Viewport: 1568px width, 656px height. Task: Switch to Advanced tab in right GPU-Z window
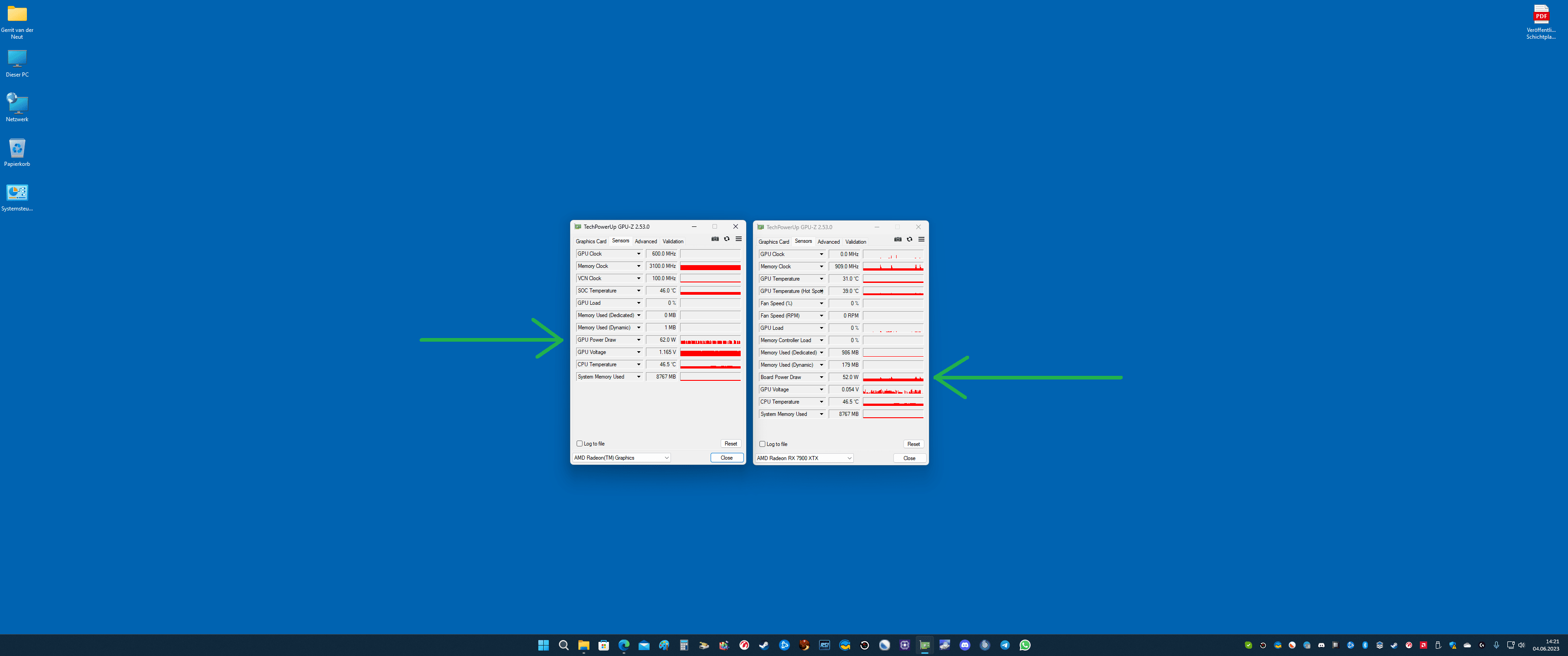tap(828, 242)
